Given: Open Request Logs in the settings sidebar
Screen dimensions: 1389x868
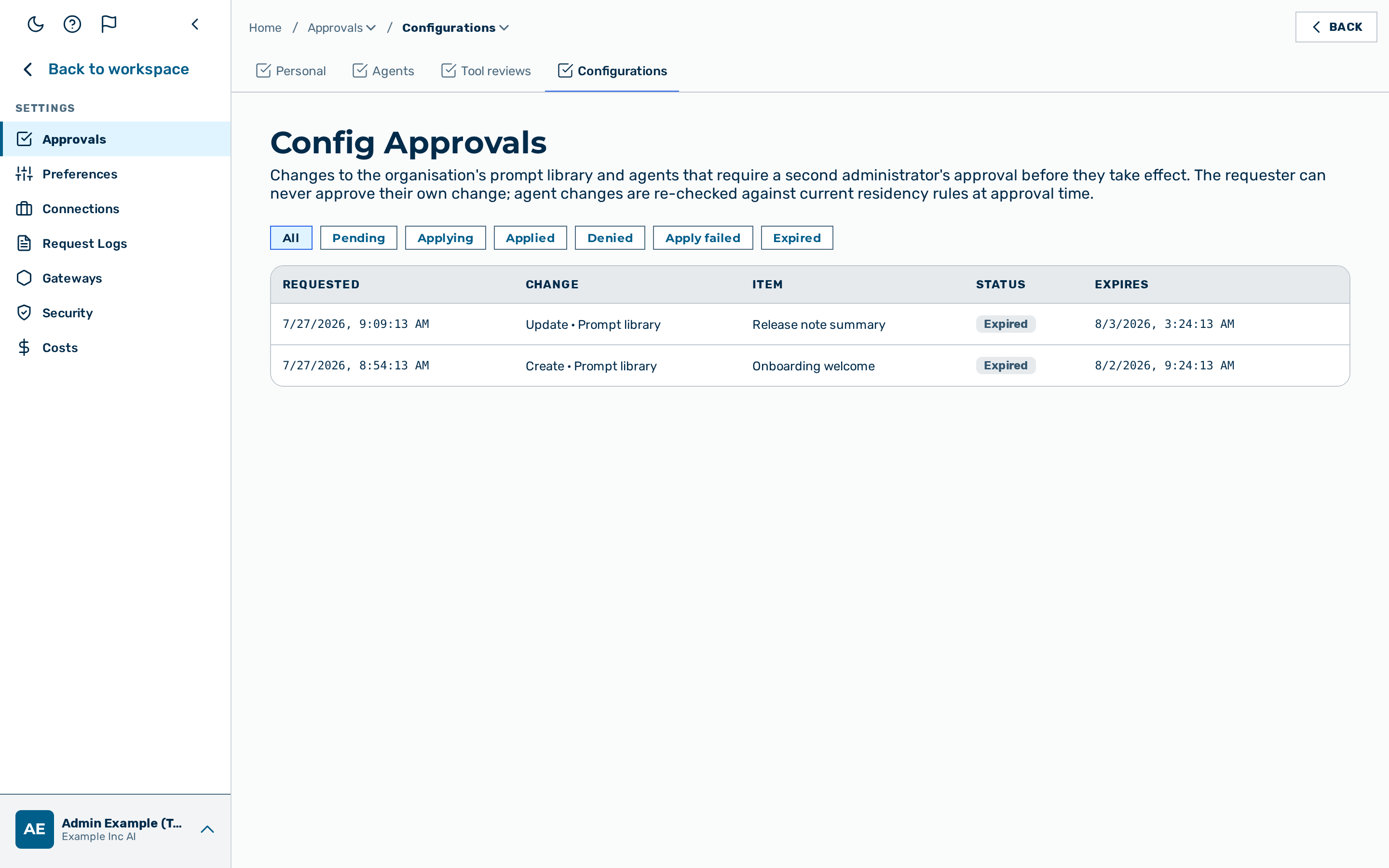Looking at the screenshot, I should (115, 244).
